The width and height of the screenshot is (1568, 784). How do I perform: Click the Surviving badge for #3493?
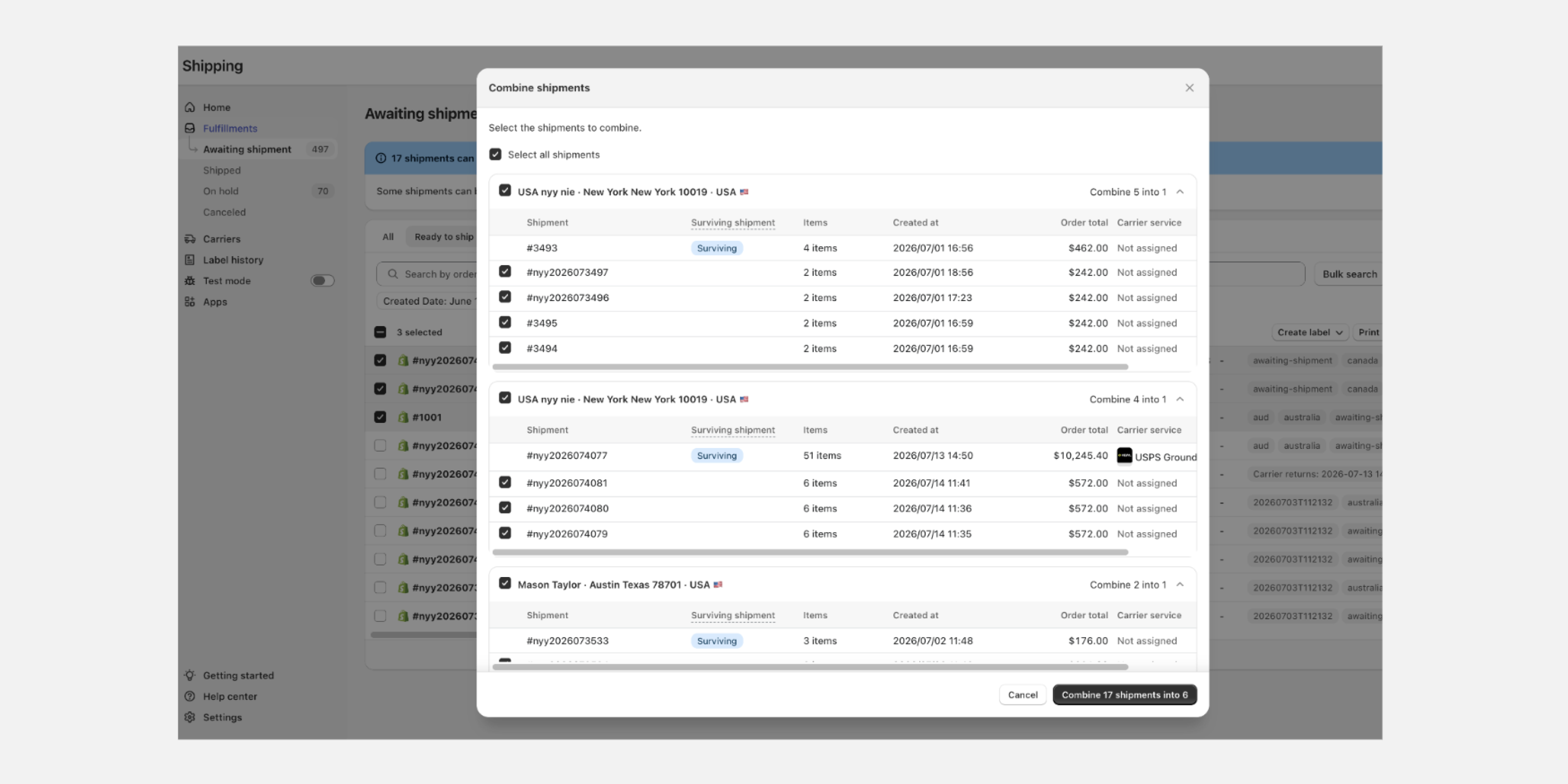(x=717, y=248)
